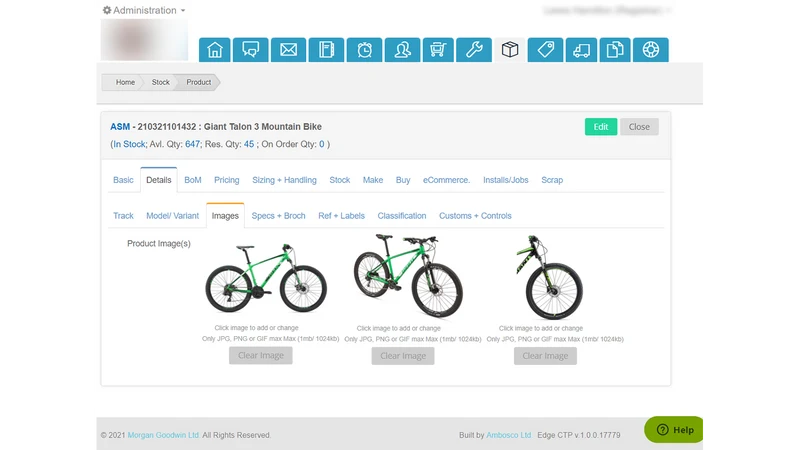Open the price tag icon

(x=545, y=49)
